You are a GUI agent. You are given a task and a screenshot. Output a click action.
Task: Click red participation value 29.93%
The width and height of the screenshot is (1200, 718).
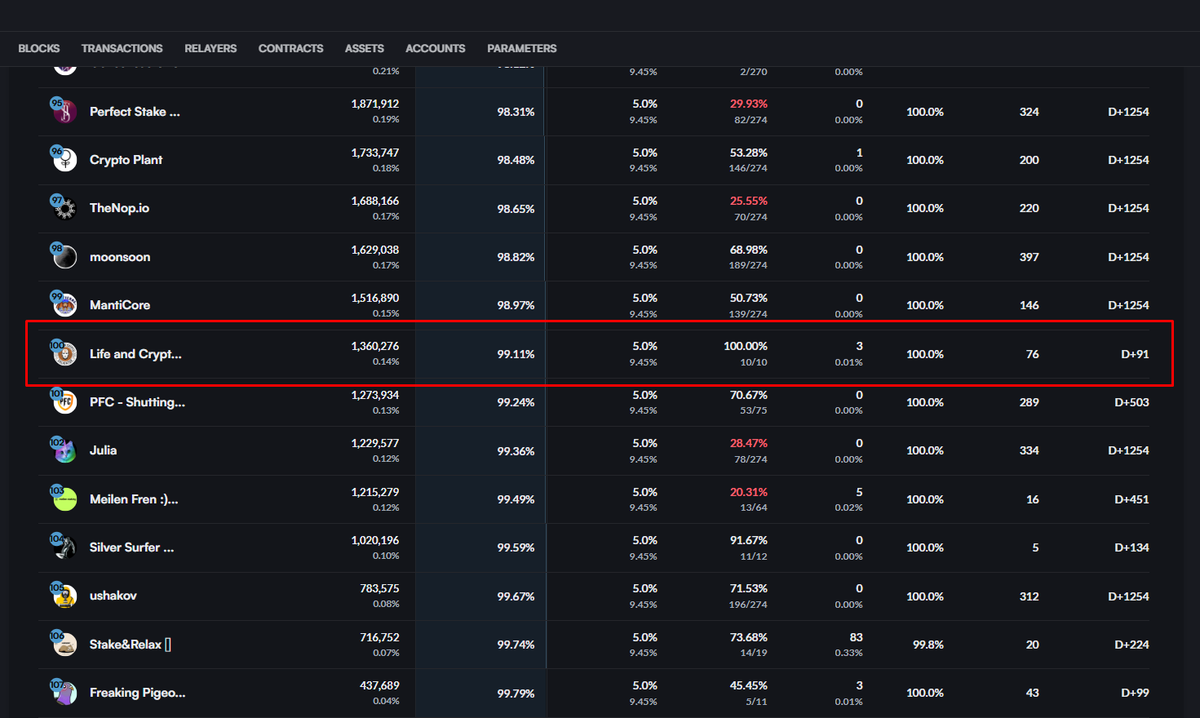pos(749,104)
